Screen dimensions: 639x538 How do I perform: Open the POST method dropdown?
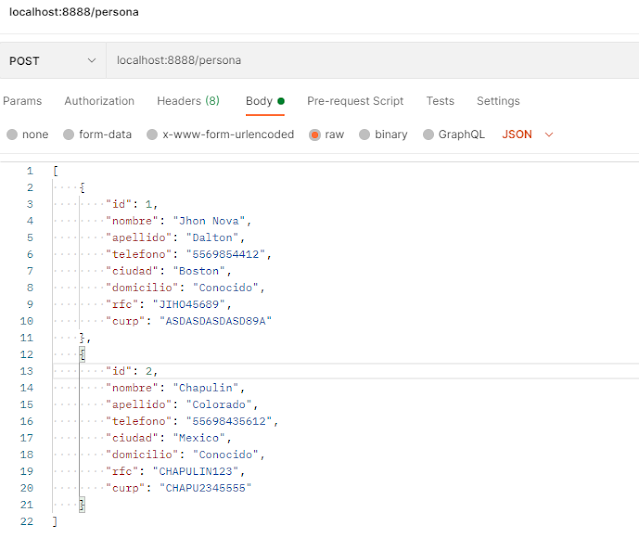click(53, 61)
